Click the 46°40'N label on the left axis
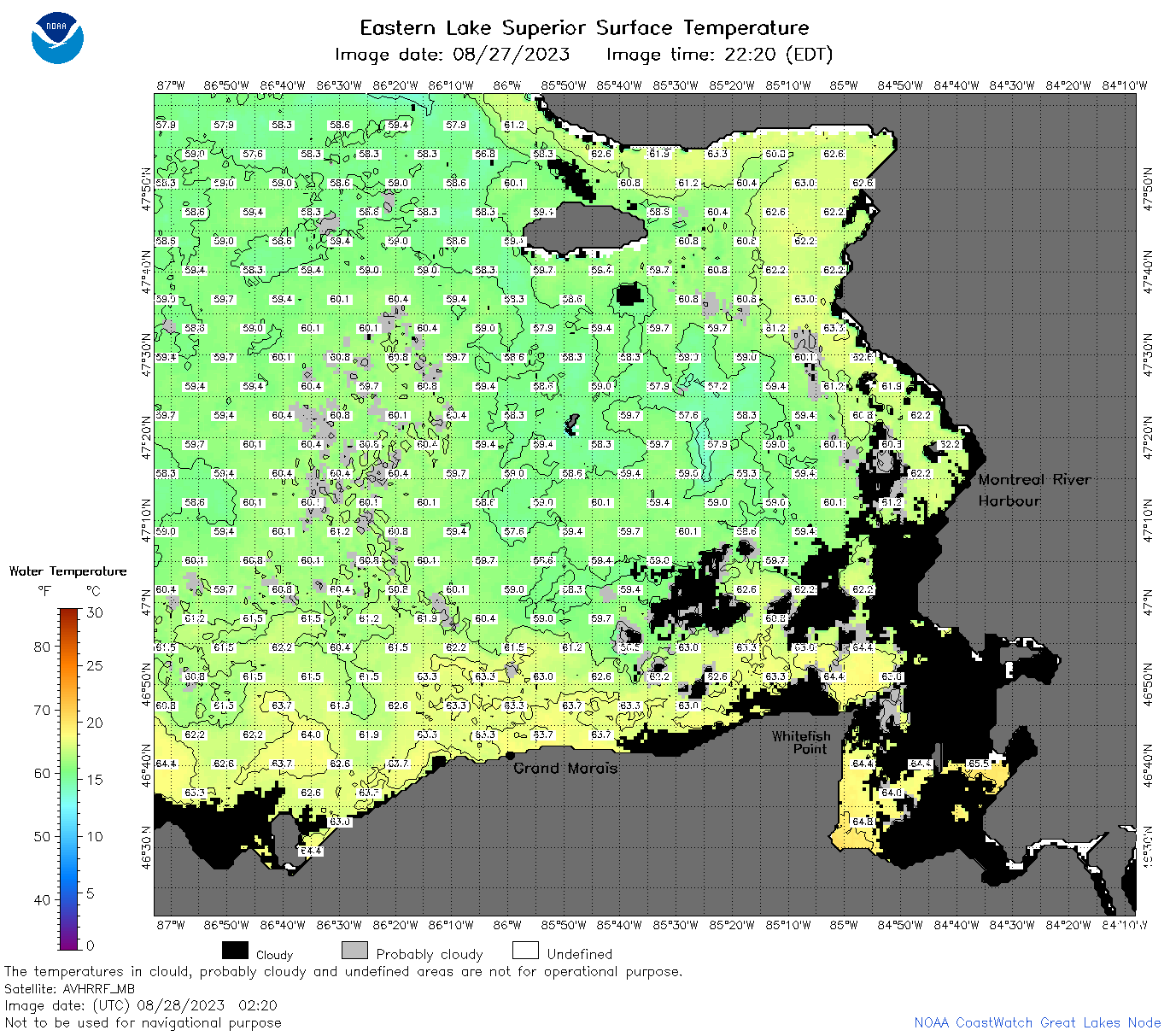Screen dimensions: 1170x1036 coord(147,765)
